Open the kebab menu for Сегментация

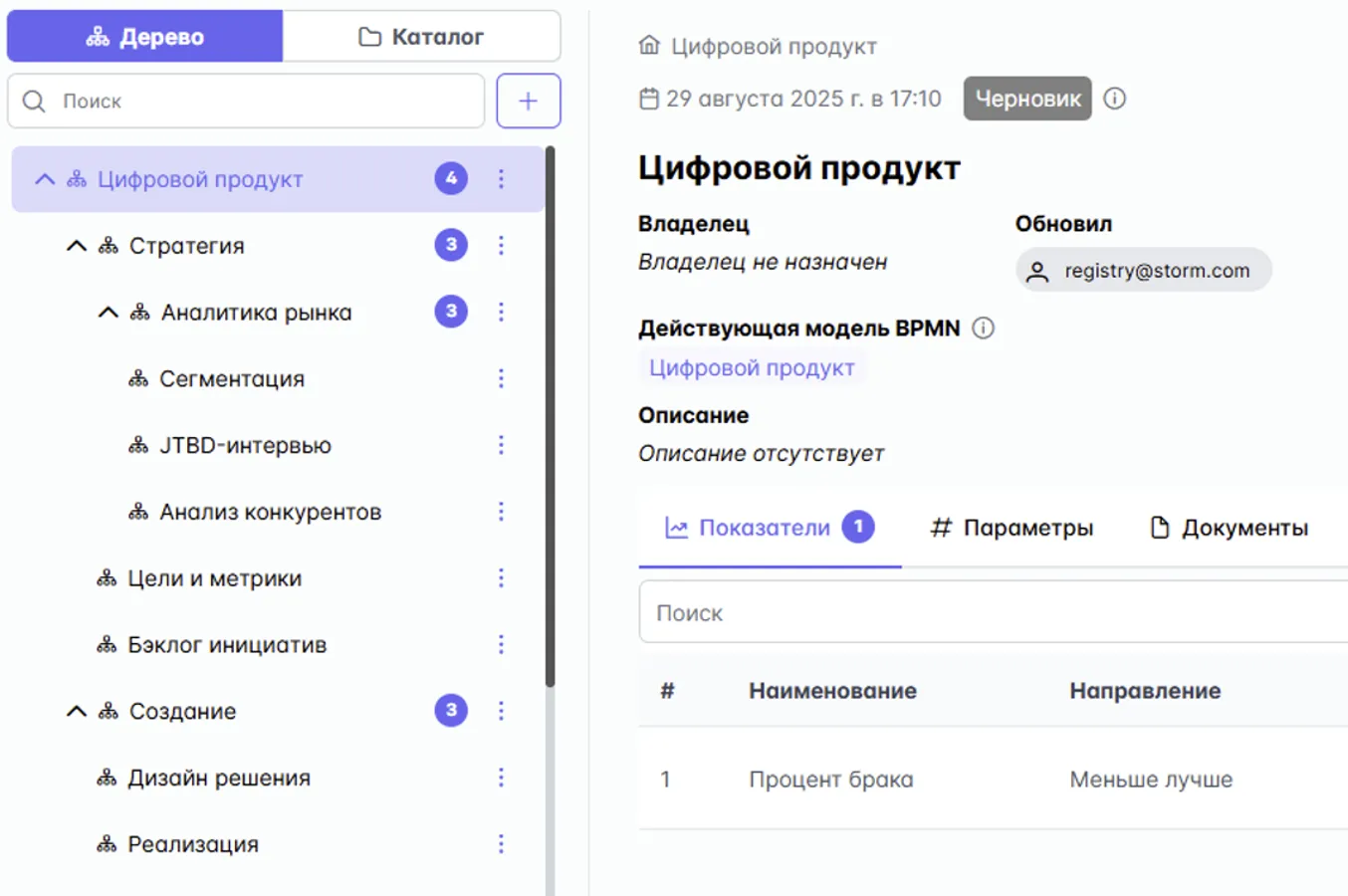pos(501,378)
